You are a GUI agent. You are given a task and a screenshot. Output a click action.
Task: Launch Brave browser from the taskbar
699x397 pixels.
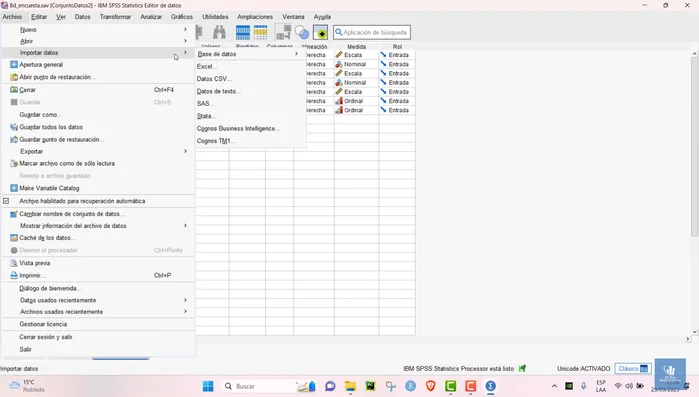point(431,386)
